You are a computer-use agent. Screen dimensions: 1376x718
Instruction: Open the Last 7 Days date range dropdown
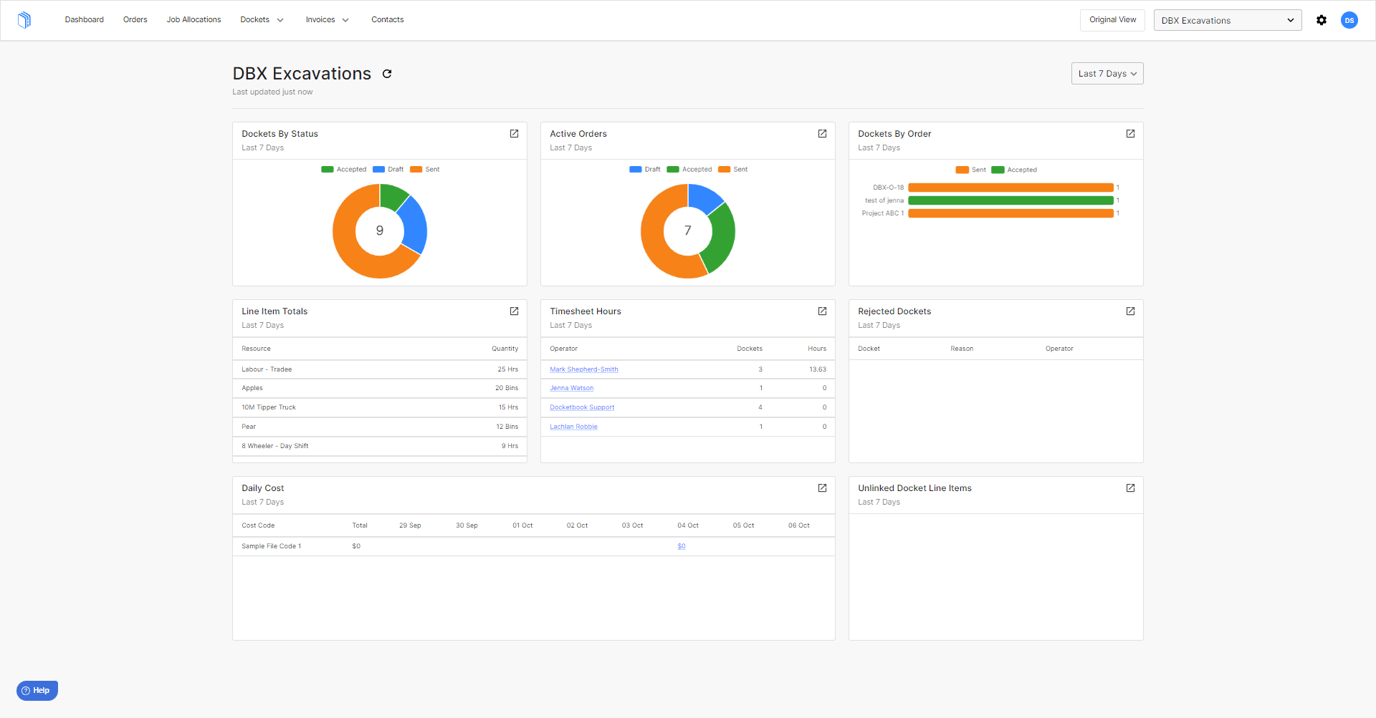click(x=1106, y=73)
